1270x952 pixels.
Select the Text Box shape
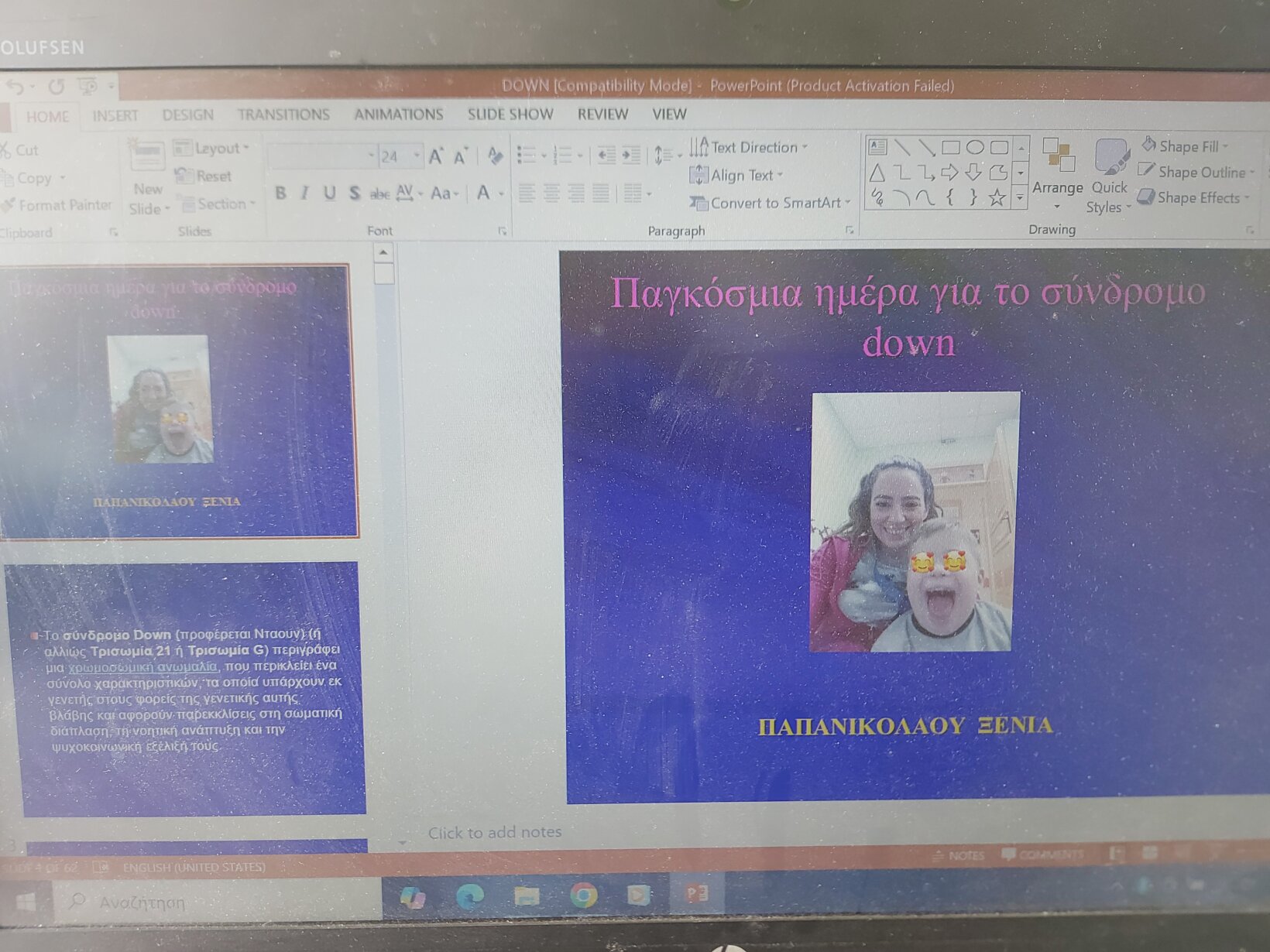tap(877, 146)
